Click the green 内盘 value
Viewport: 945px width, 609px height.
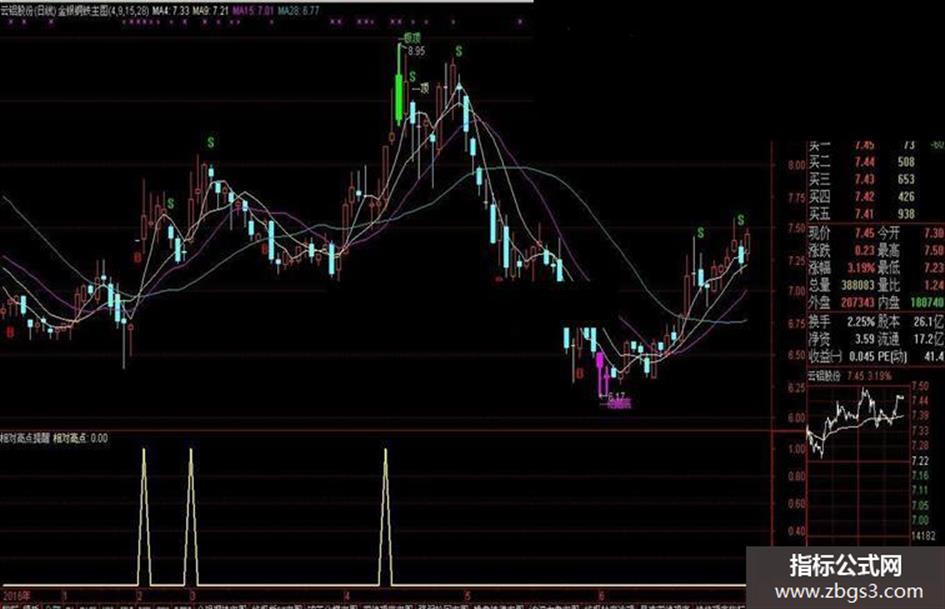(x=928, y=301)
